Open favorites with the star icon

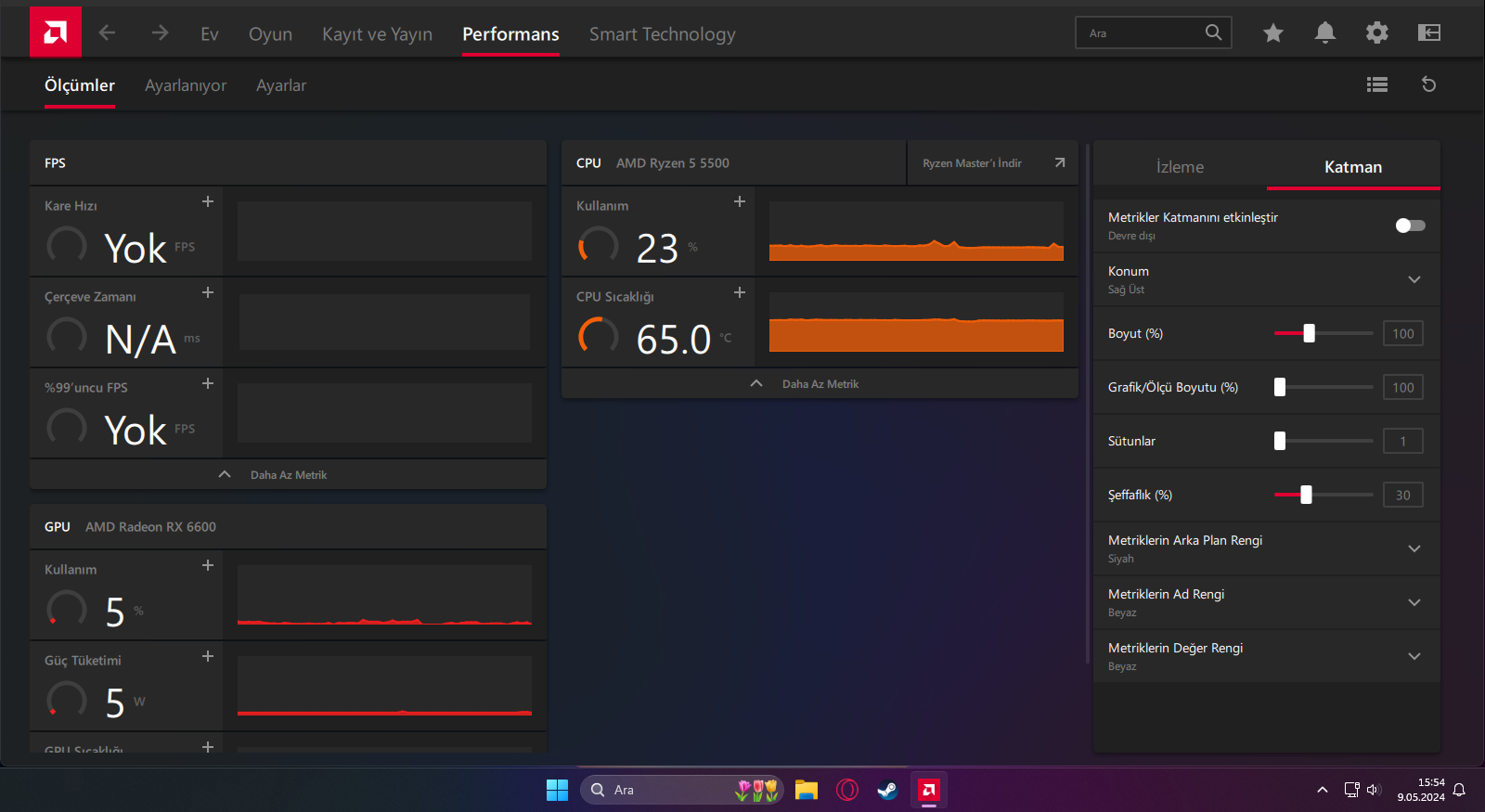(x=1273, y=33)
